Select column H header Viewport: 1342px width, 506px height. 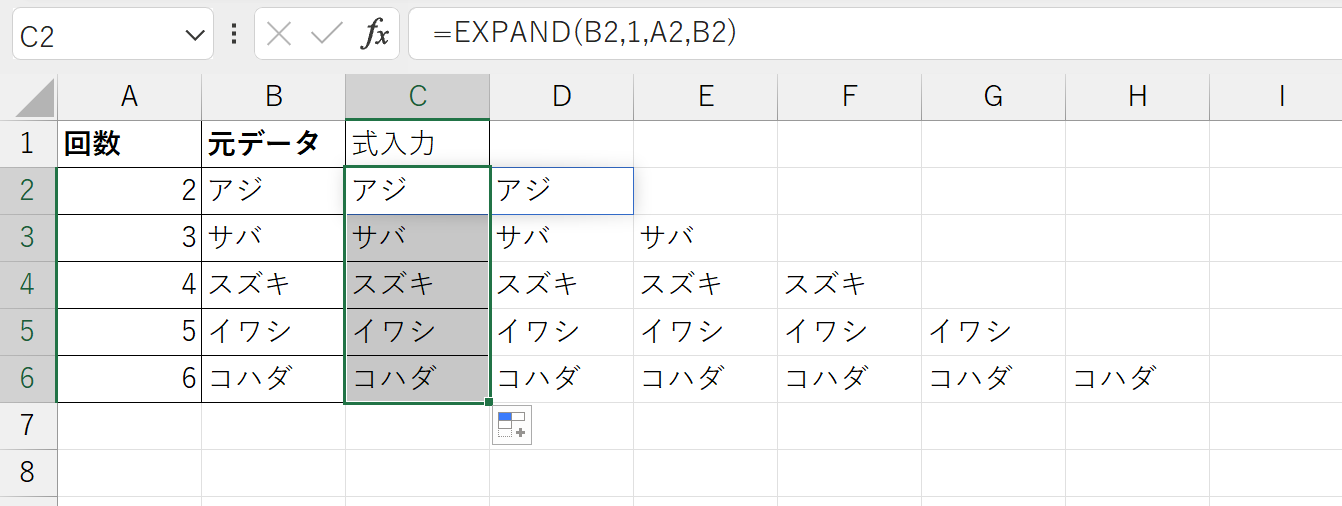point(1137,96)
